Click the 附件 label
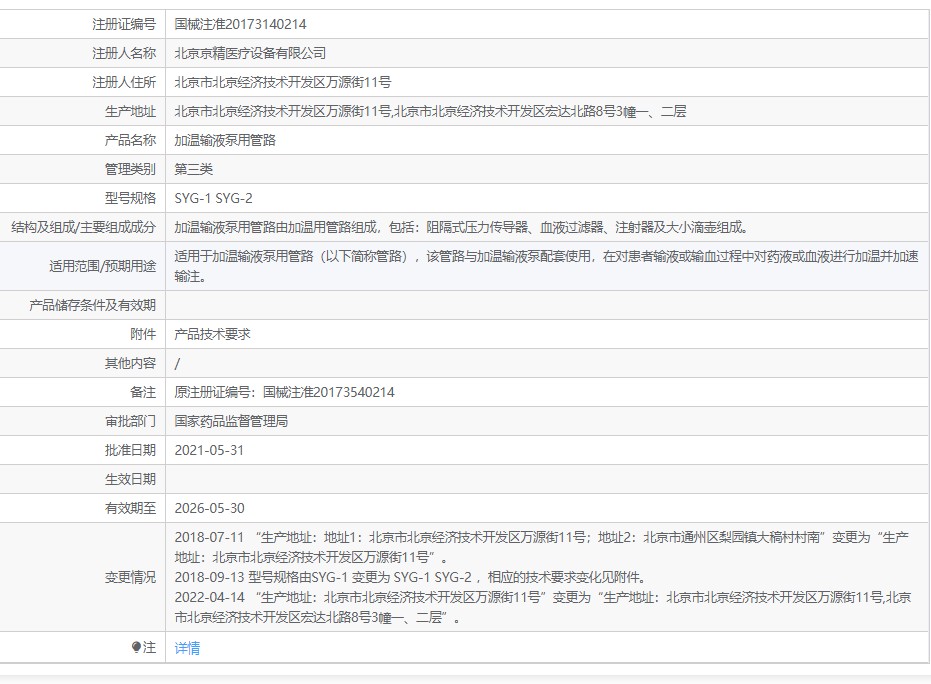The image size is (931, 684). [x=143, y=335]
